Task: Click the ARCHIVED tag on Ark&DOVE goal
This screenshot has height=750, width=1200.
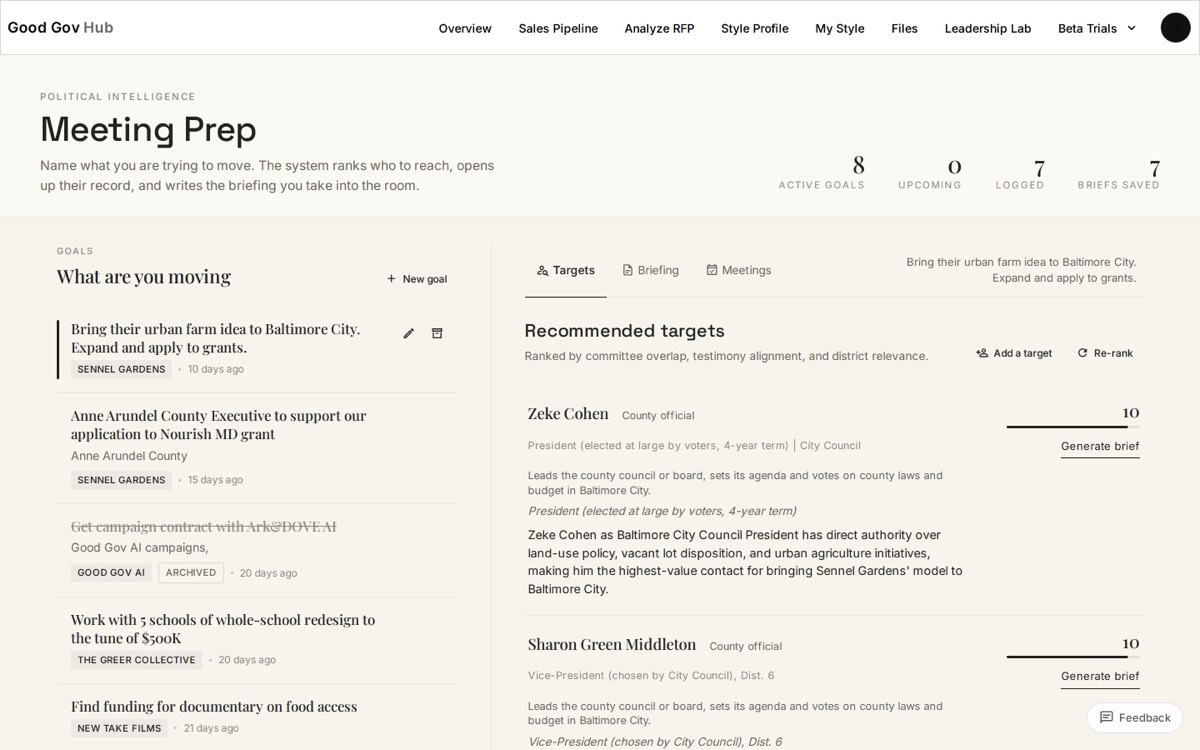Action: click(191, 573)
